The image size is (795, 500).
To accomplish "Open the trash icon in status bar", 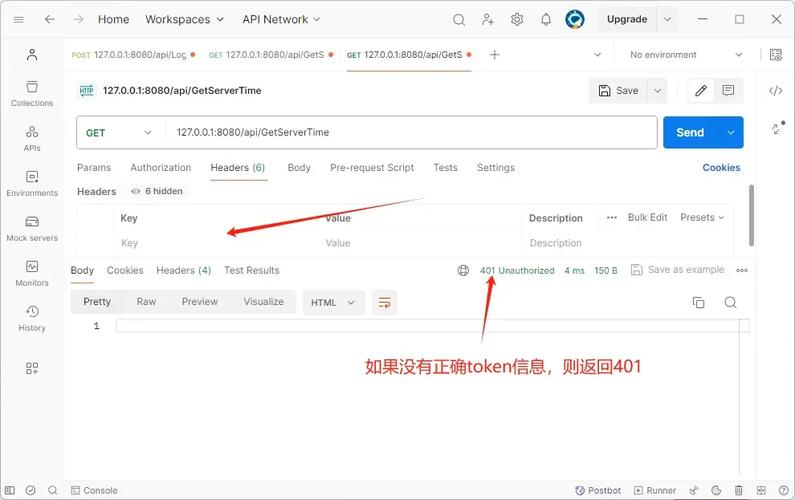I will pos(739,490).
